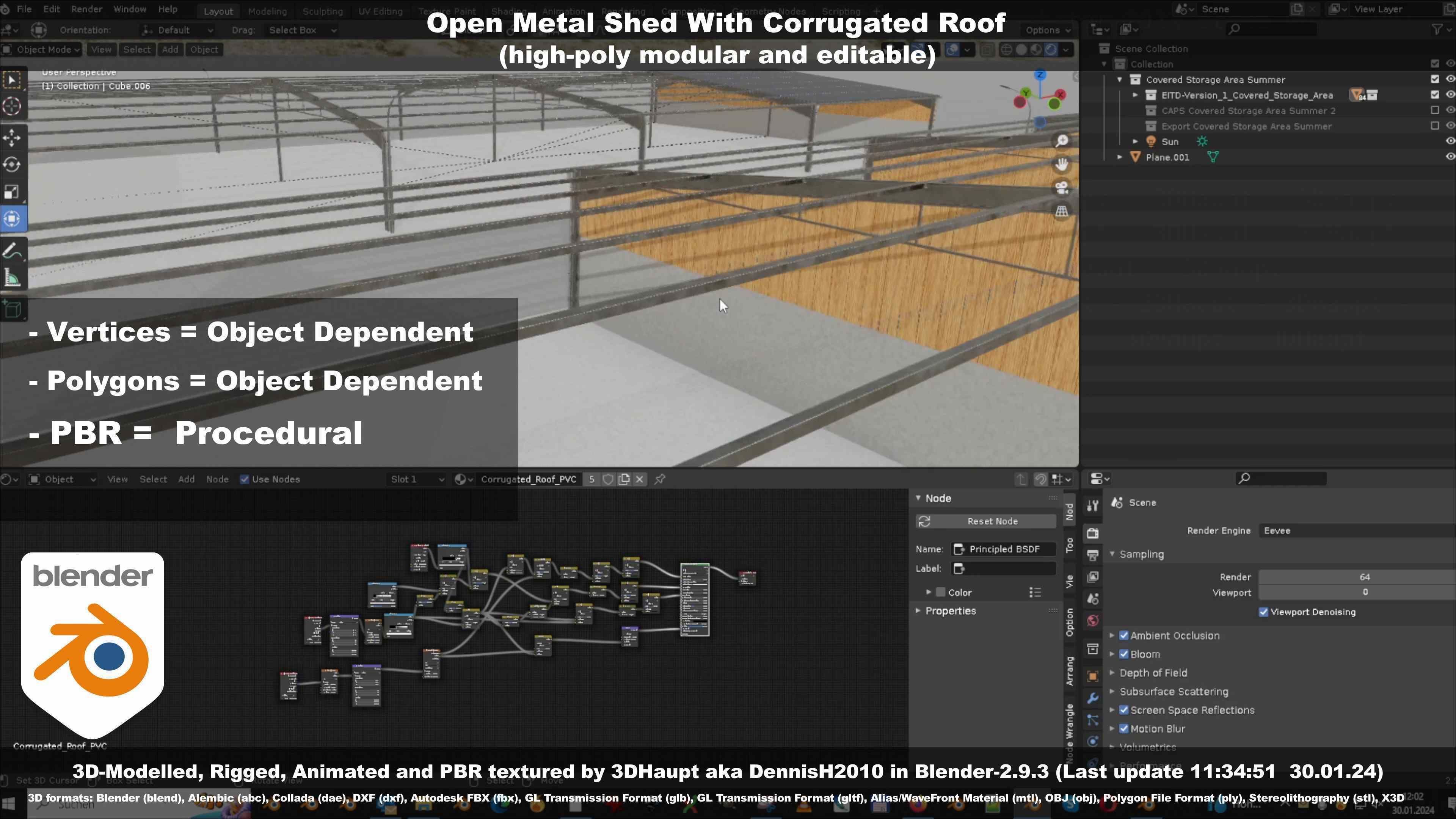Open the File menu
This screenshot has height=819, width=1456.
point(24,9)
